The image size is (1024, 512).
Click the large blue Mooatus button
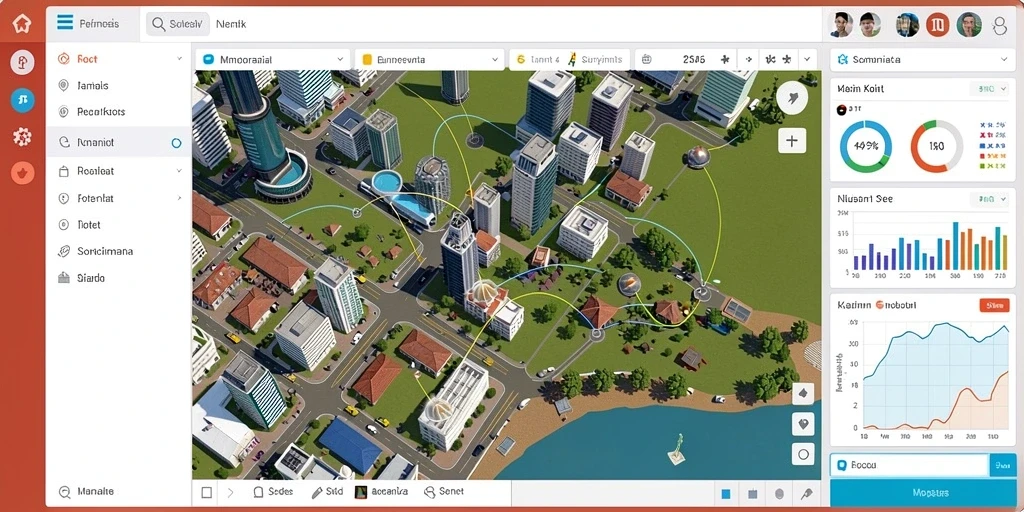click(x=923, y=493)
